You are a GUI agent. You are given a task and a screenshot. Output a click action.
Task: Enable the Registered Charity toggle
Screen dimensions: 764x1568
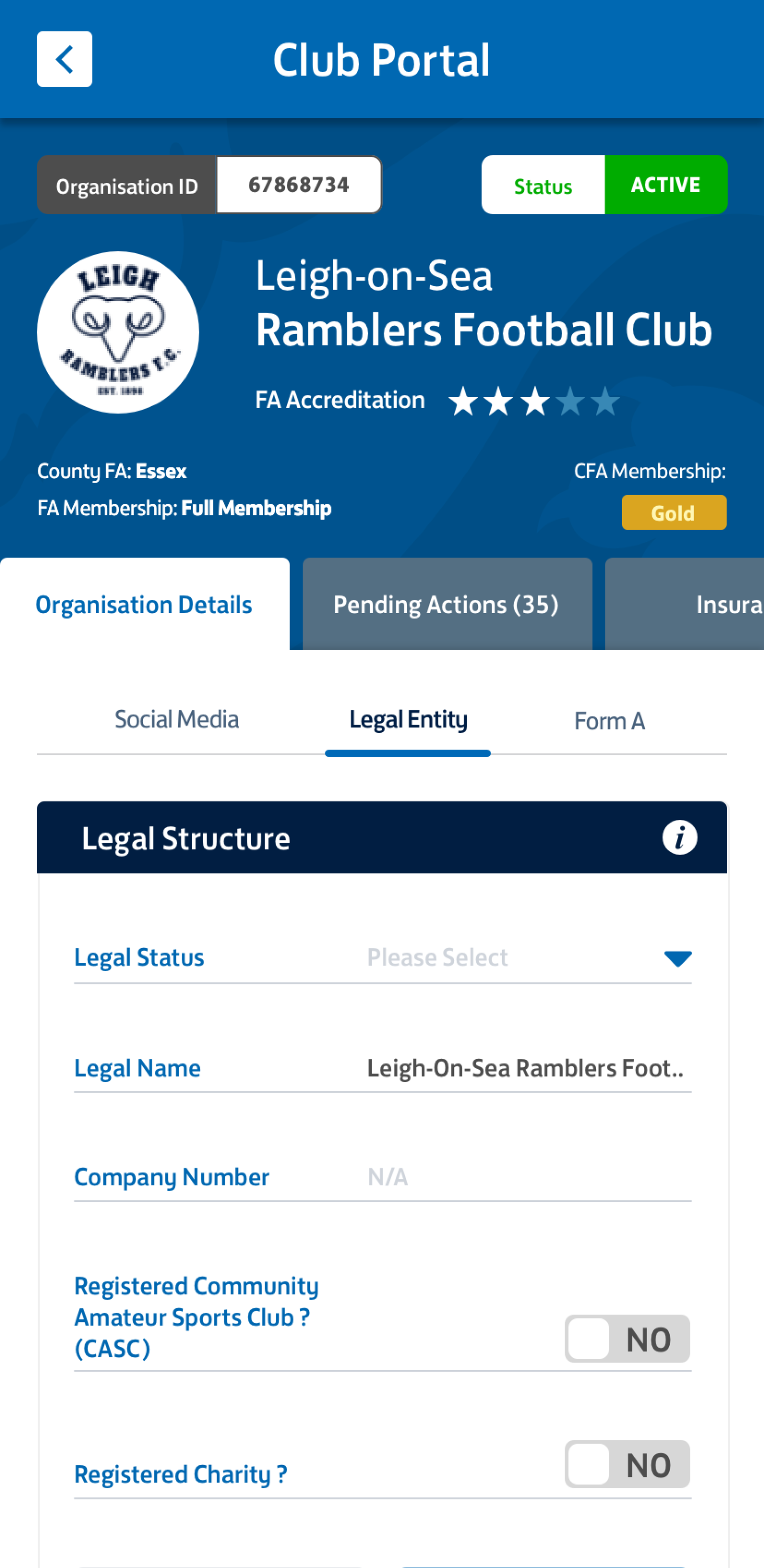(626, 1465)
